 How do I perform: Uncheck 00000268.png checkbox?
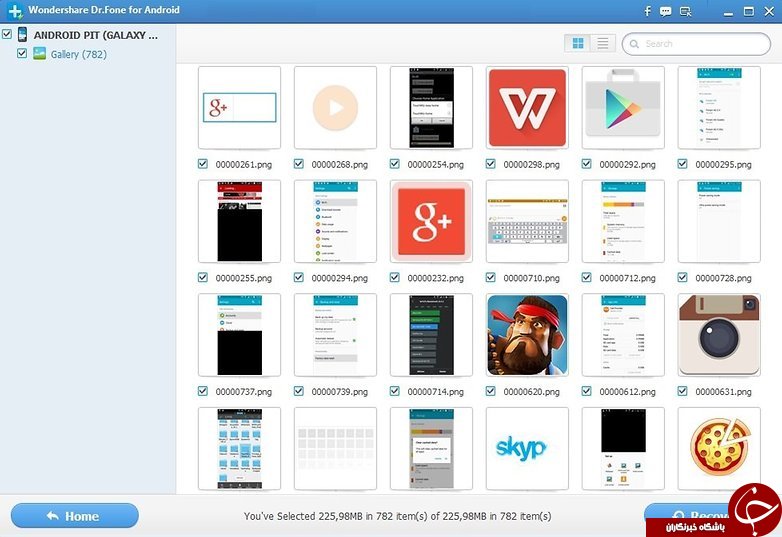click(299, 164)
